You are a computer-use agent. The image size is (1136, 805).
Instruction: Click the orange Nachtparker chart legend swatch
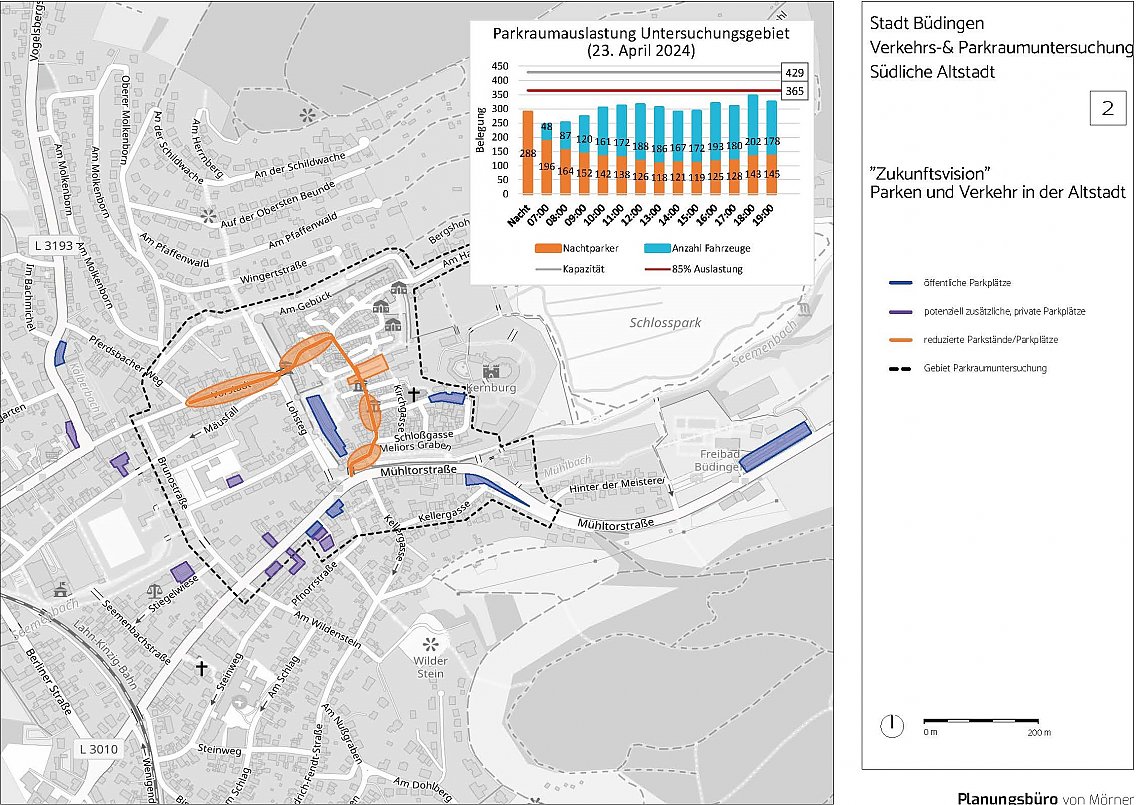(x=548, y=249)
